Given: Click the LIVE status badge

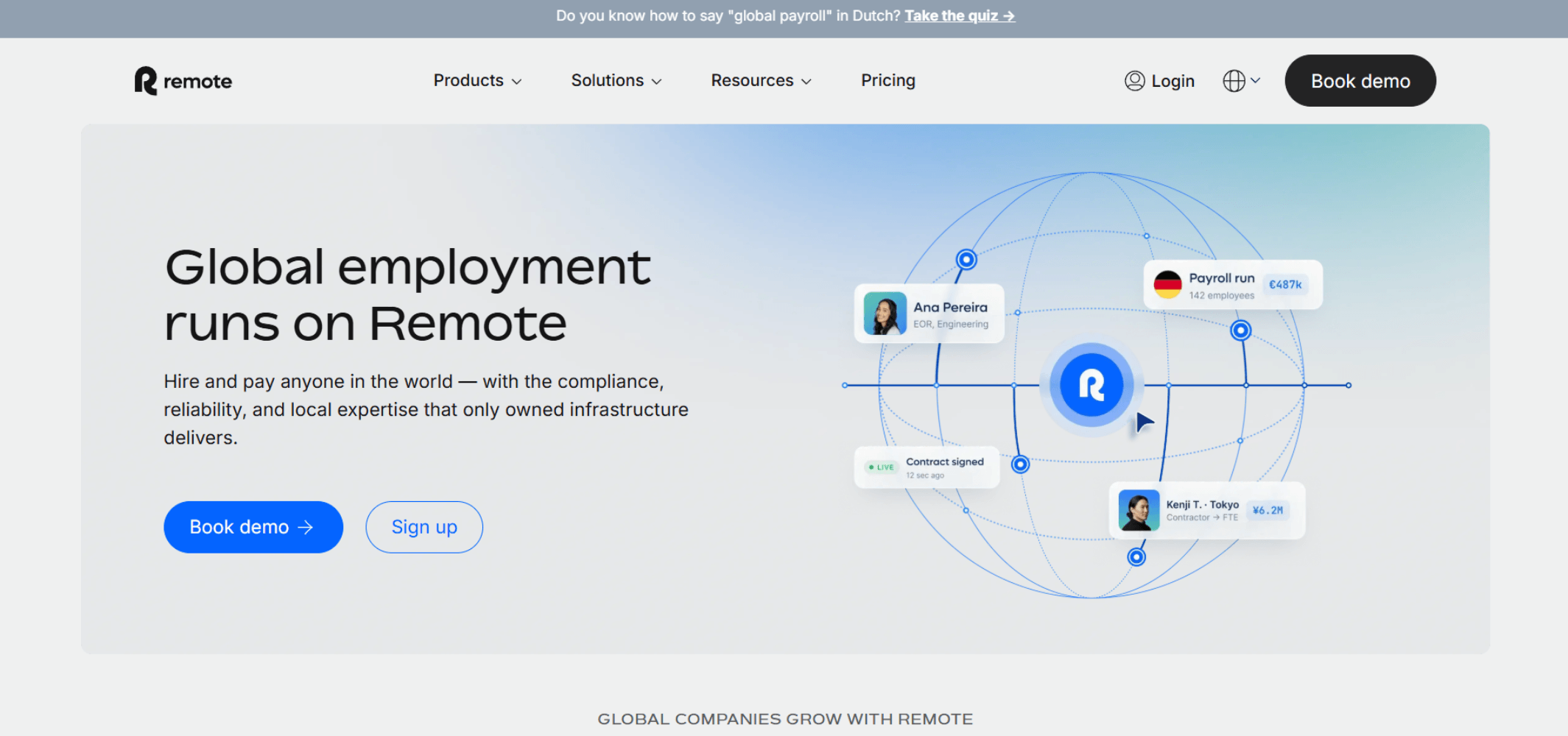Looking at the screenshot, I should click(x=881, y=467).
